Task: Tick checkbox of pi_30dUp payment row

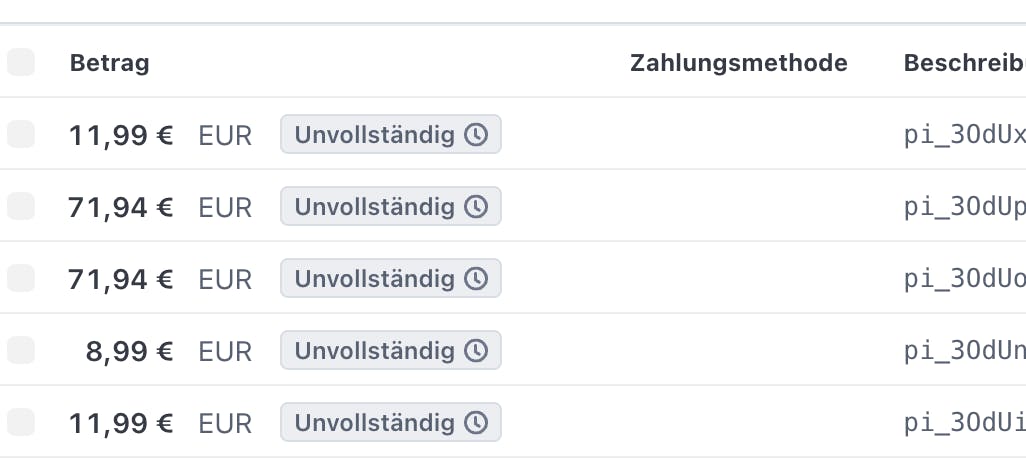Action: click(x=21, y=206)
